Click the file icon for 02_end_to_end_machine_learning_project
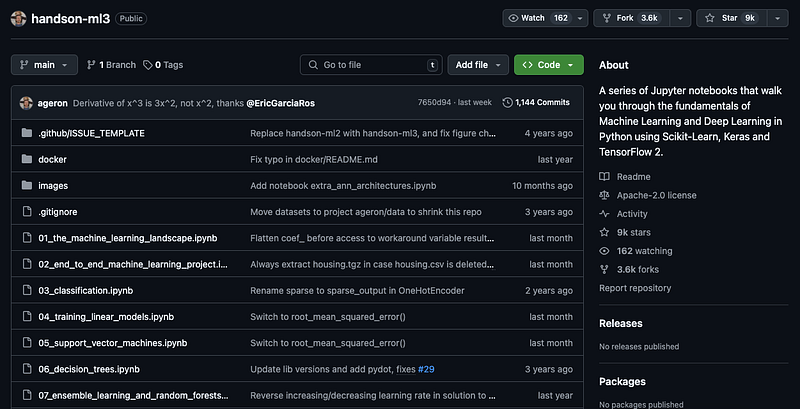 click(x=27, y=264)
